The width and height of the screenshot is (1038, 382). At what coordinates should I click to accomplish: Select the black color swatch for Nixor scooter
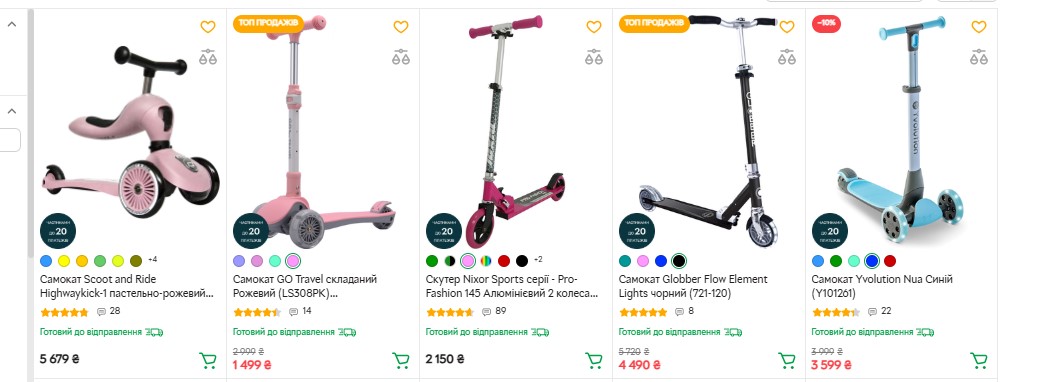(x=522, y=261)
